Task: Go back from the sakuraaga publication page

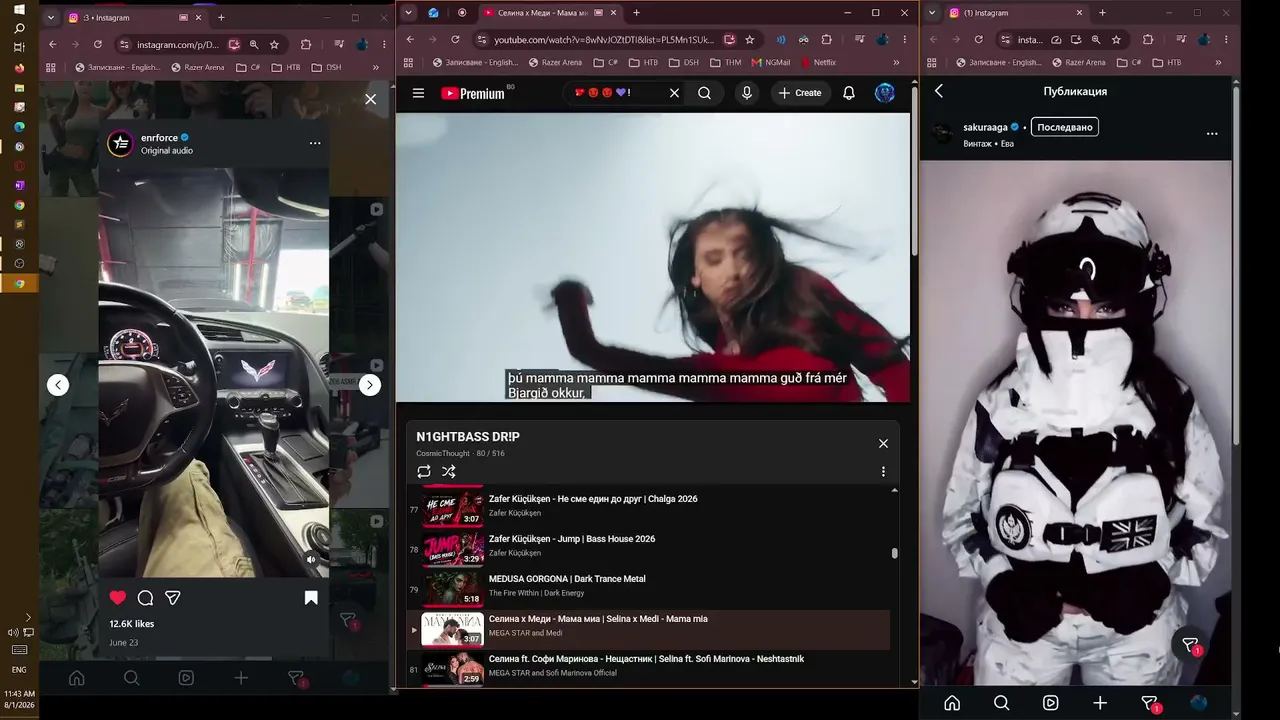Action: [939, 91]
